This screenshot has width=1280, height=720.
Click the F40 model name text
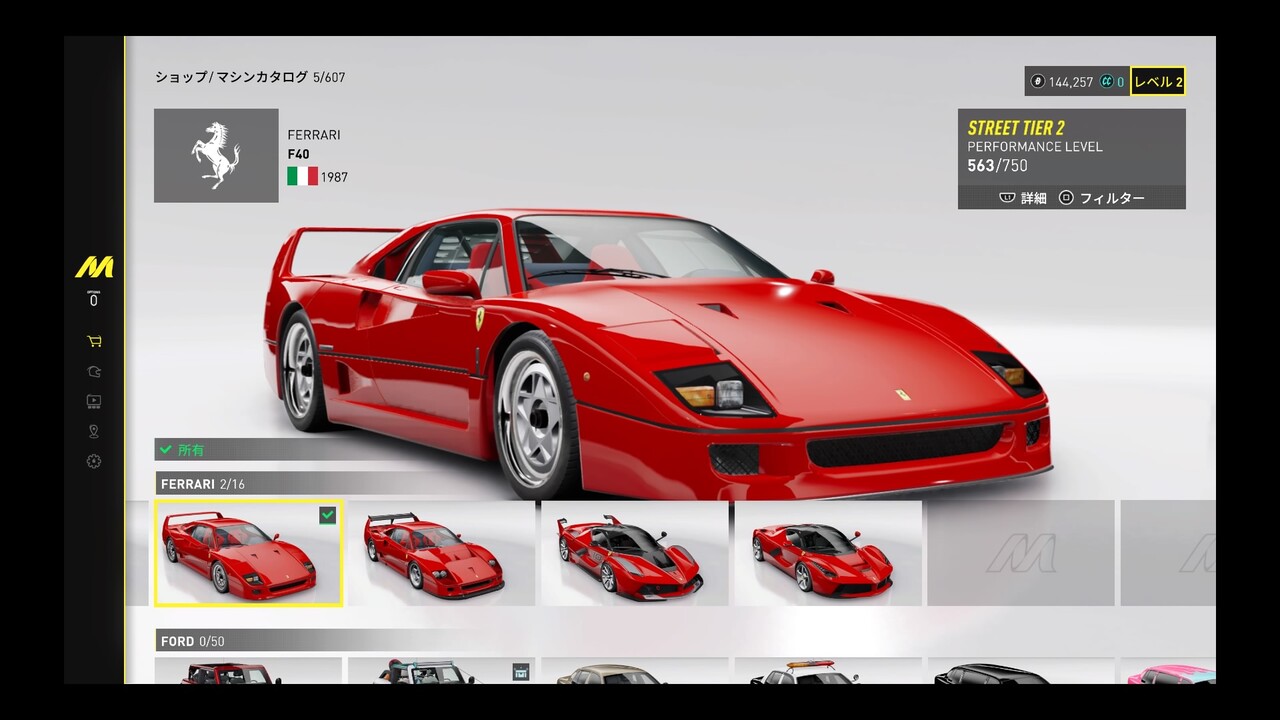pos(298,154)
